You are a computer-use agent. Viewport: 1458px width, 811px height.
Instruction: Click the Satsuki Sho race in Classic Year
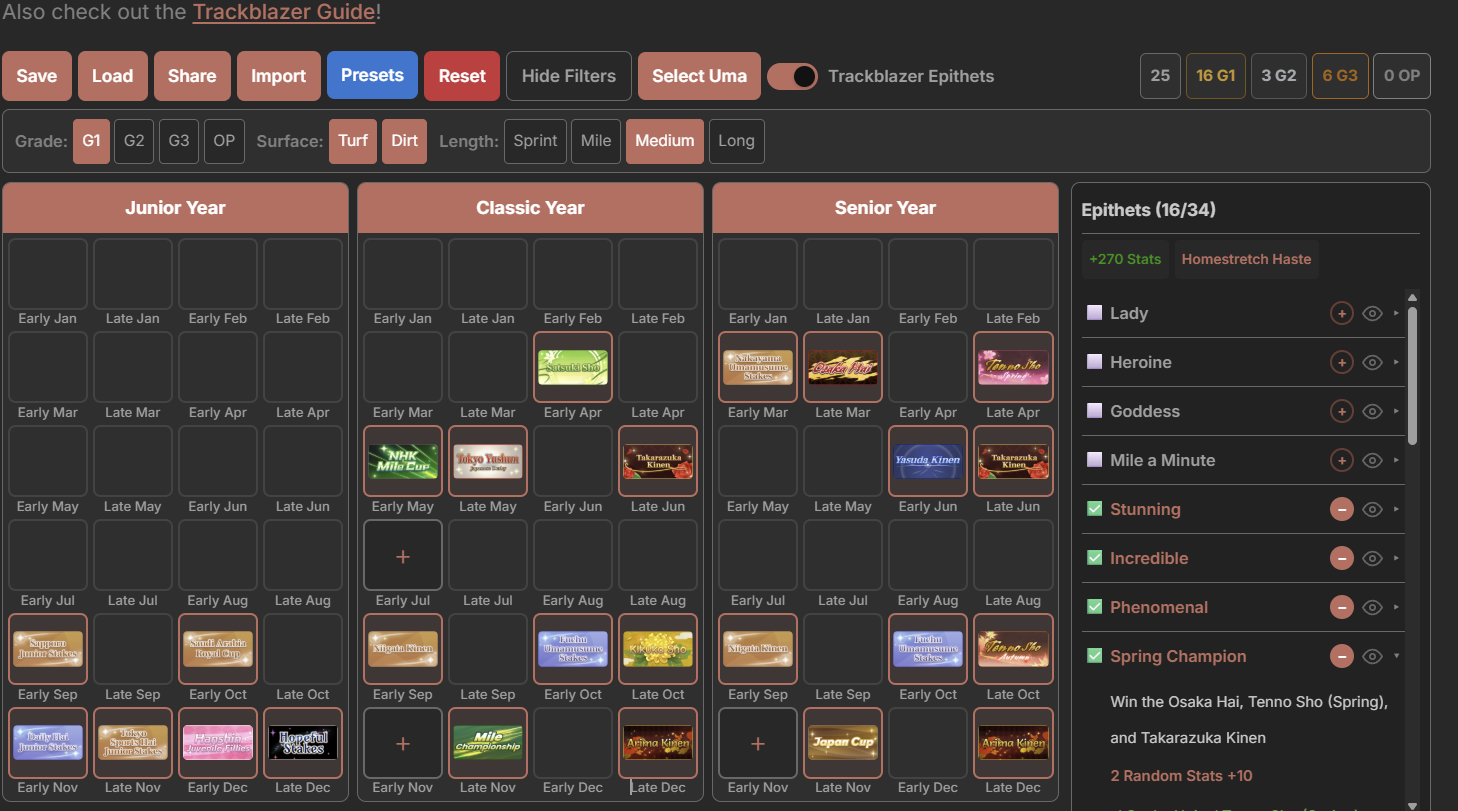click(x=573, y=367)
